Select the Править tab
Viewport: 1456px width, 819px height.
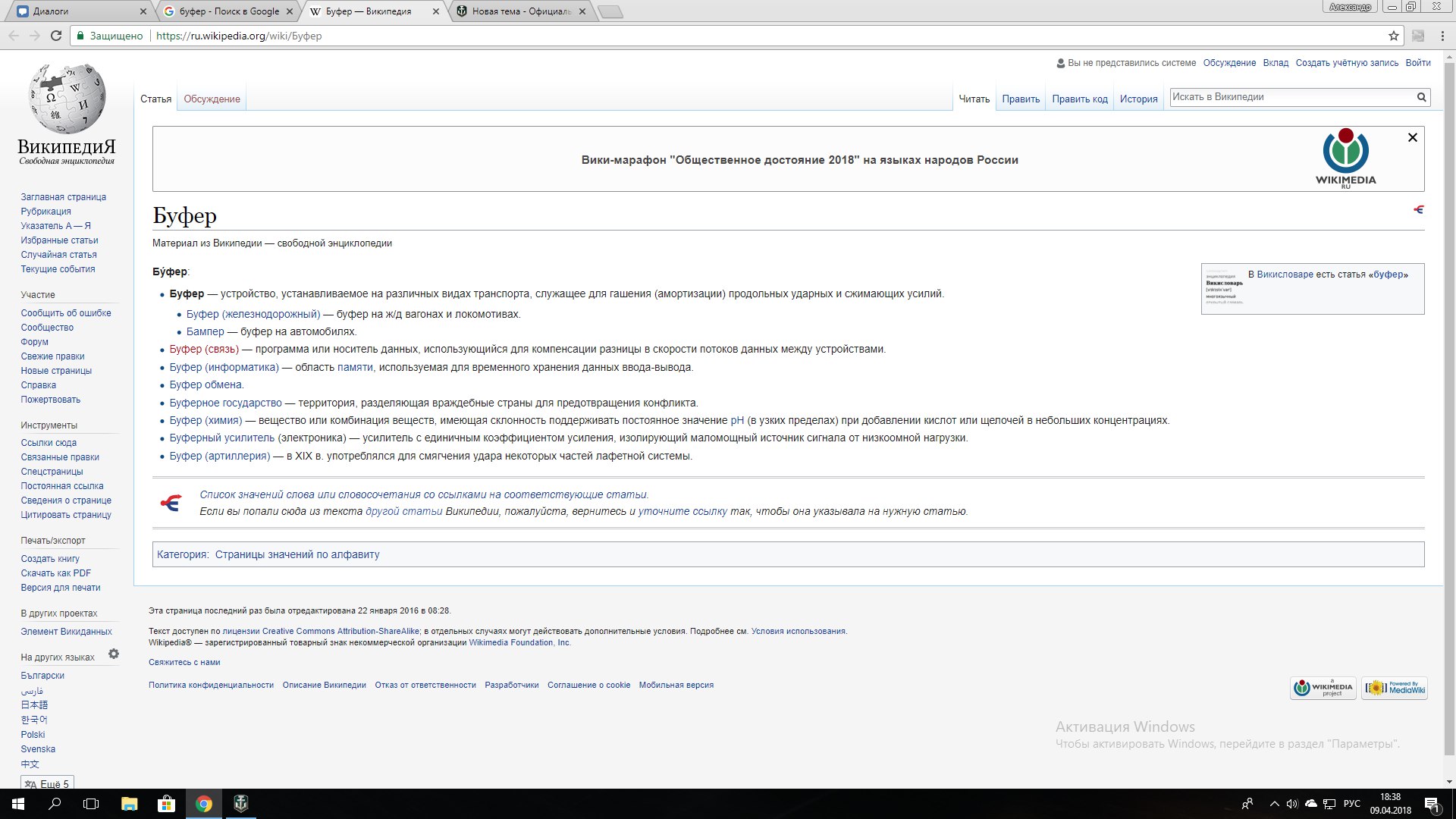coord(1021,99)
